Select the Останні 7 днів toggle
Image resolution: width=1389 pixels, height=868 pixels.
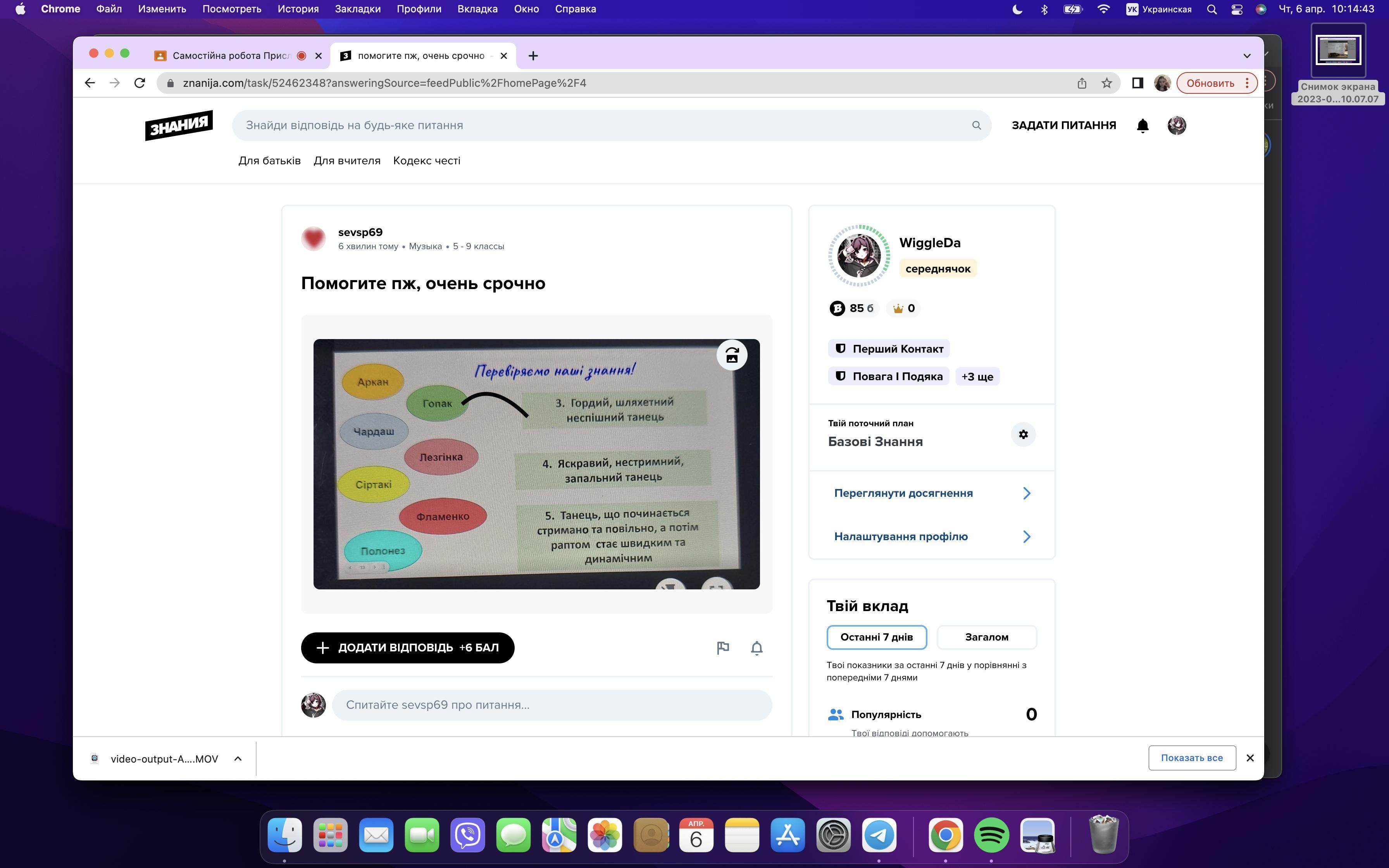point(876,637)
